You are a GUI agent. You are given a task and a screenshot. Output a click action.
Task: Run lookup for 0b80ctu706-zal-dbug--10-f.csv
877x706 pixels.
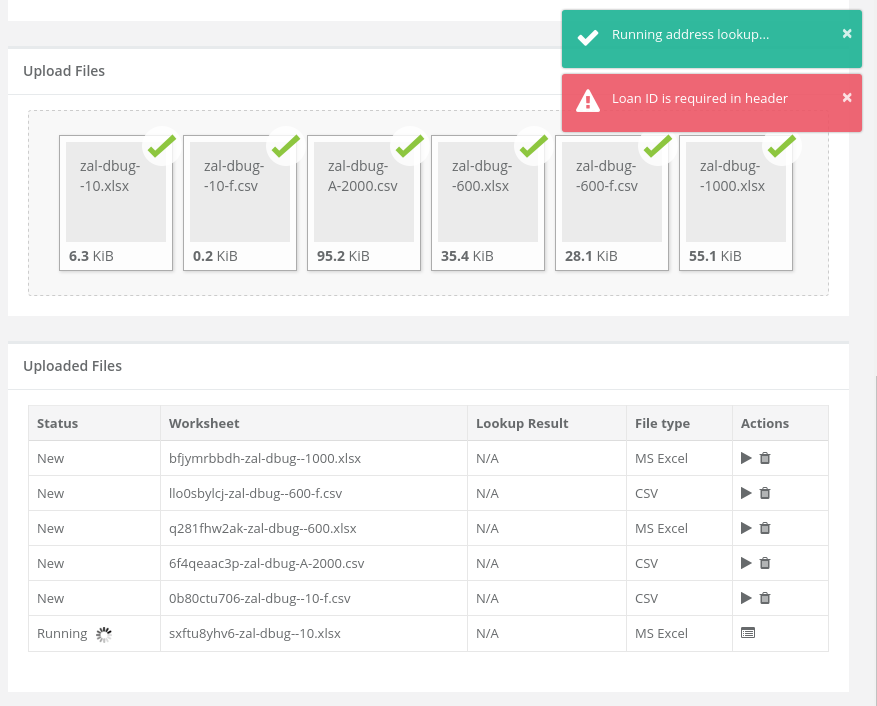pos(746,598)
